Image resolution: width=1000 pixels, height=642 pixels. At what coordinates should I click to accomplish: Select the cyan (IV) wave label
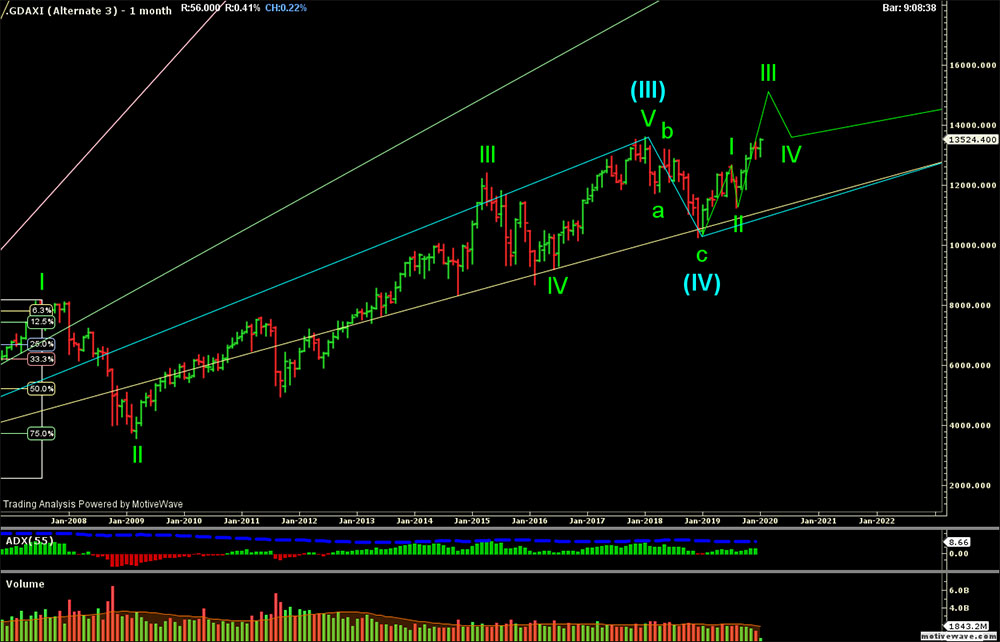[x=702, y=283]
